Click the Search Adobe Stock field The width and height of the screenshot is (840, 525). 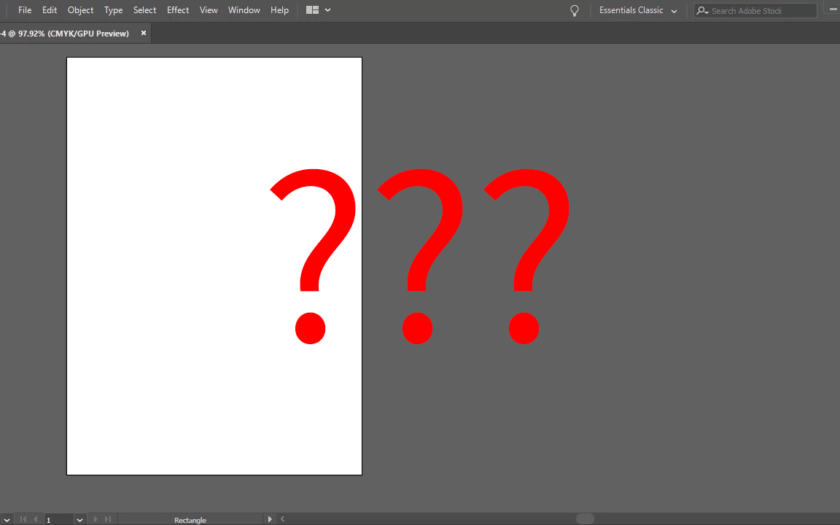(762, 11)
